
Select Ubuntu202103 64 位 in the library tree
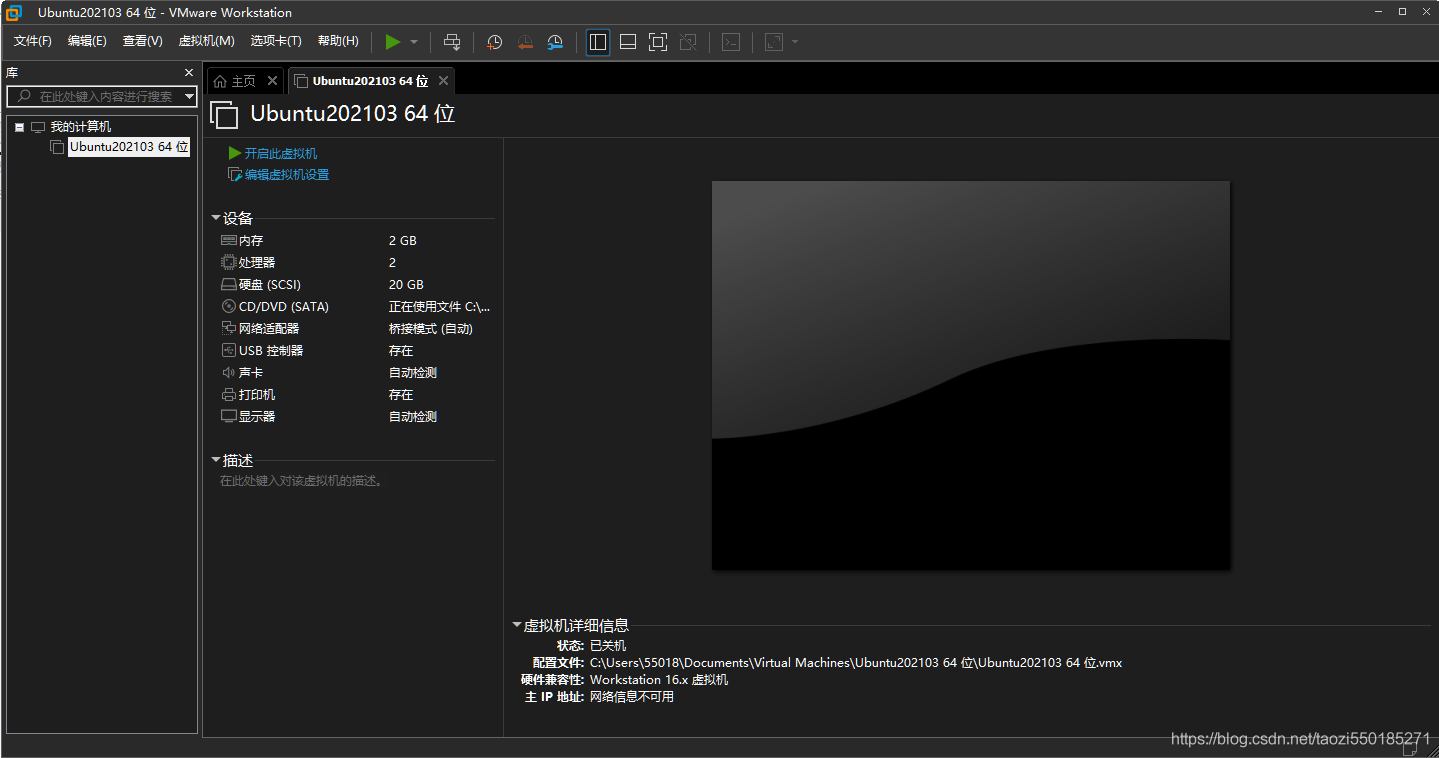128,146
